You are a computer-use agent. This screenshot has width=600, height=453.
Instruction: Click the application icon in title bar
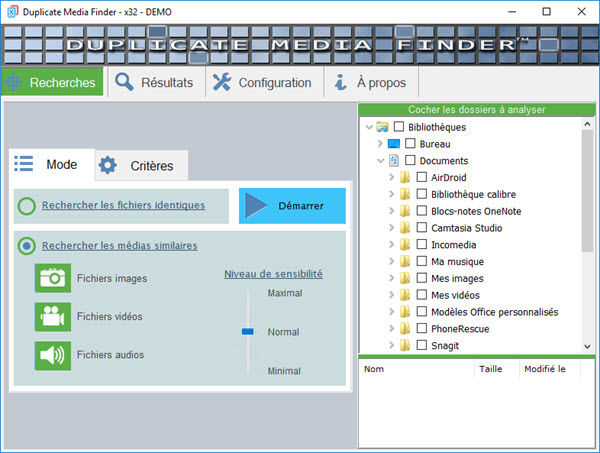click(13, 12)
